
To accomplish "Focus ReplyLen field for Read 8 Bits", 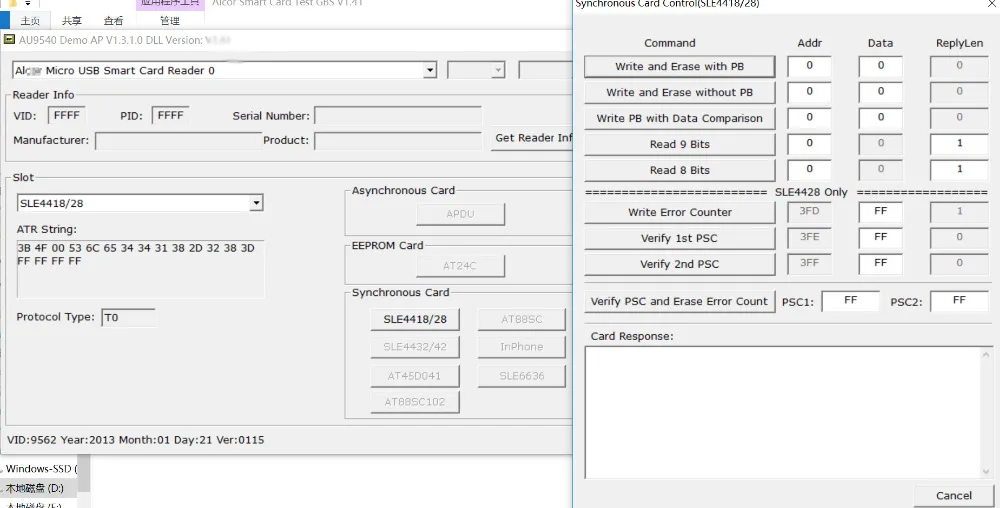I will (x=959, y=170).
